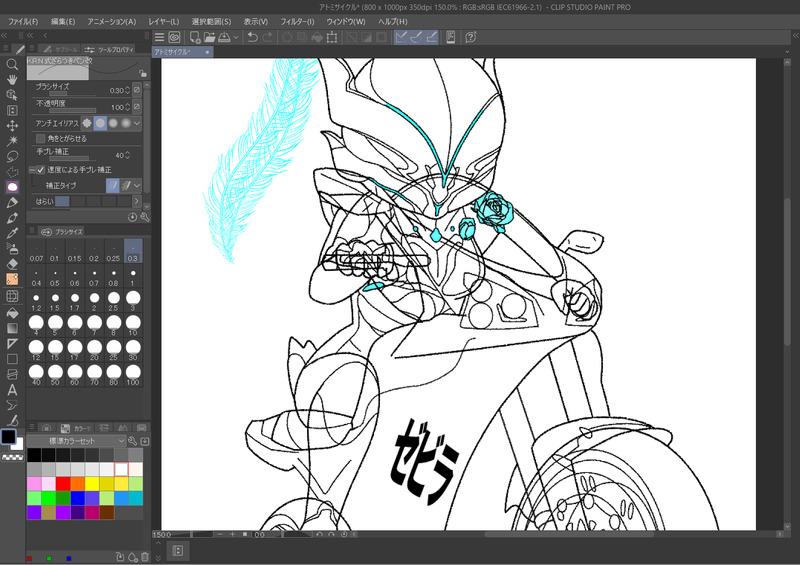Click the Scale/Rotate transform icon

click(332, 37)
